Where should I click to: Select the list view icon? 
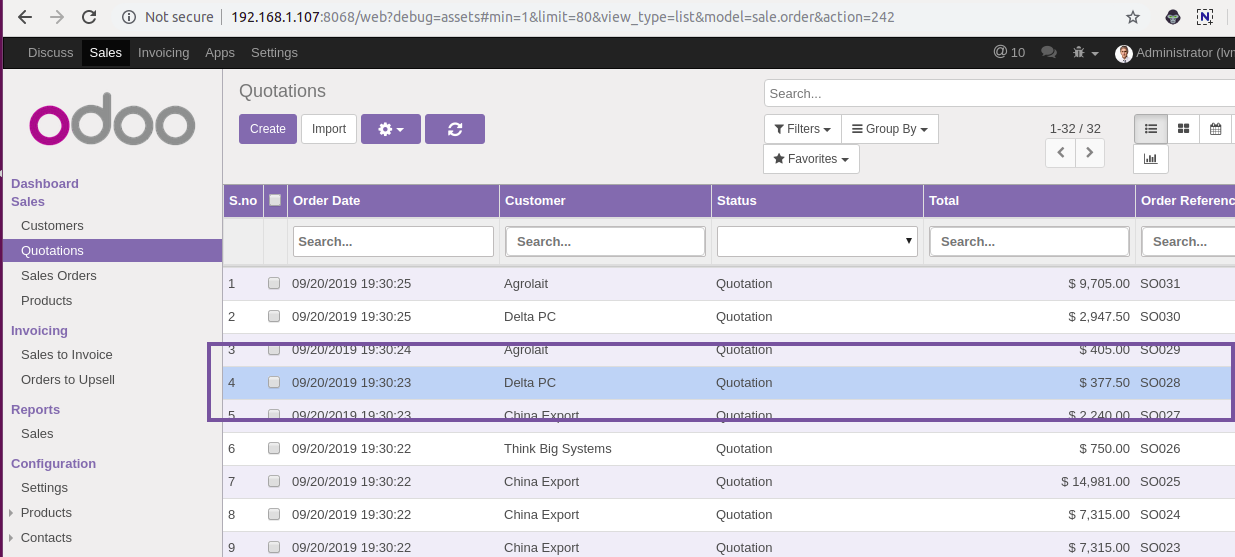tap(1151, 129)
